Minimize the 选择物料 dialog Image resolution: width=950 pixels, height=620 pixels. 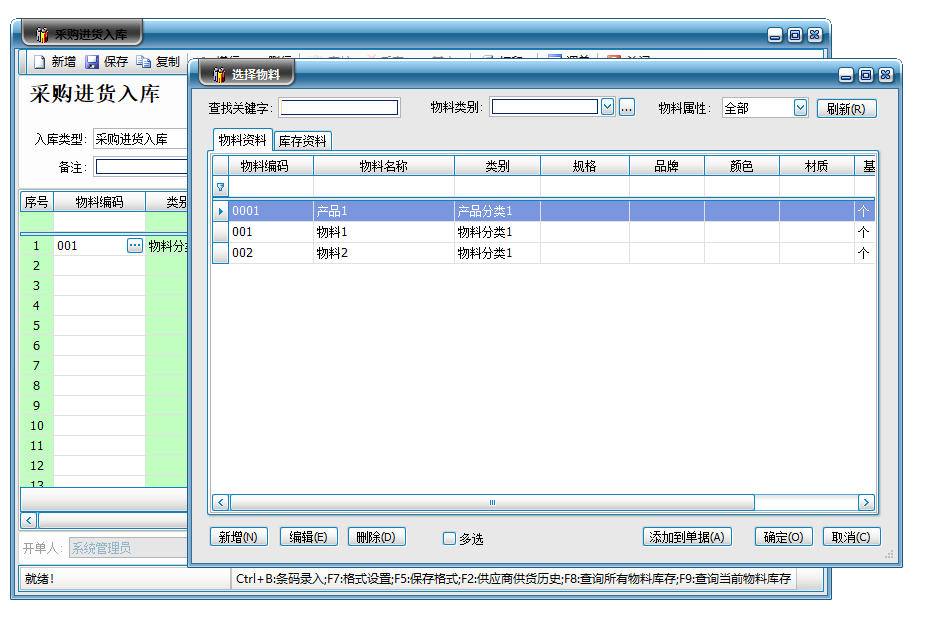pos(846,75)
